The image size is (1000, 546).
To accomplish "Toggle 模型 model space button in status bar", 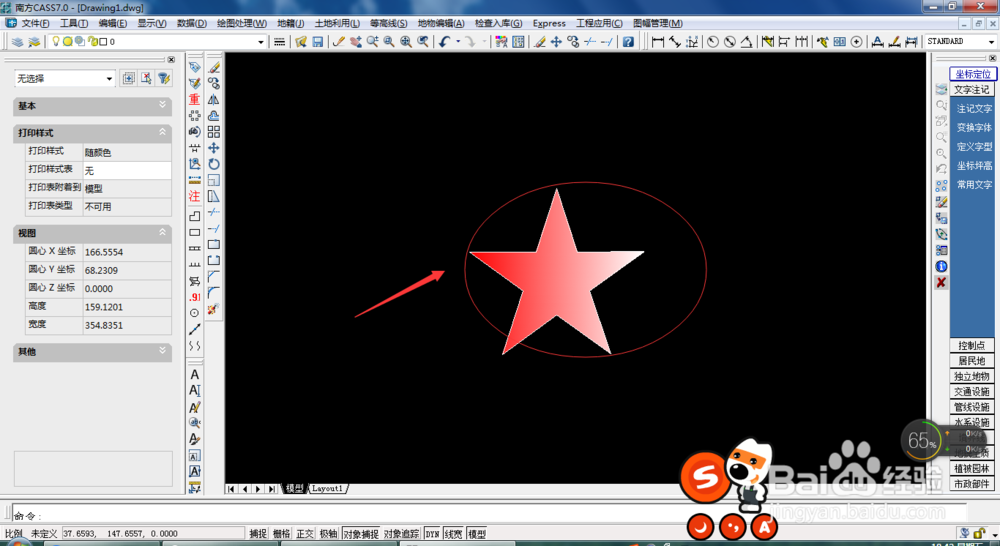I will [476, 534].
